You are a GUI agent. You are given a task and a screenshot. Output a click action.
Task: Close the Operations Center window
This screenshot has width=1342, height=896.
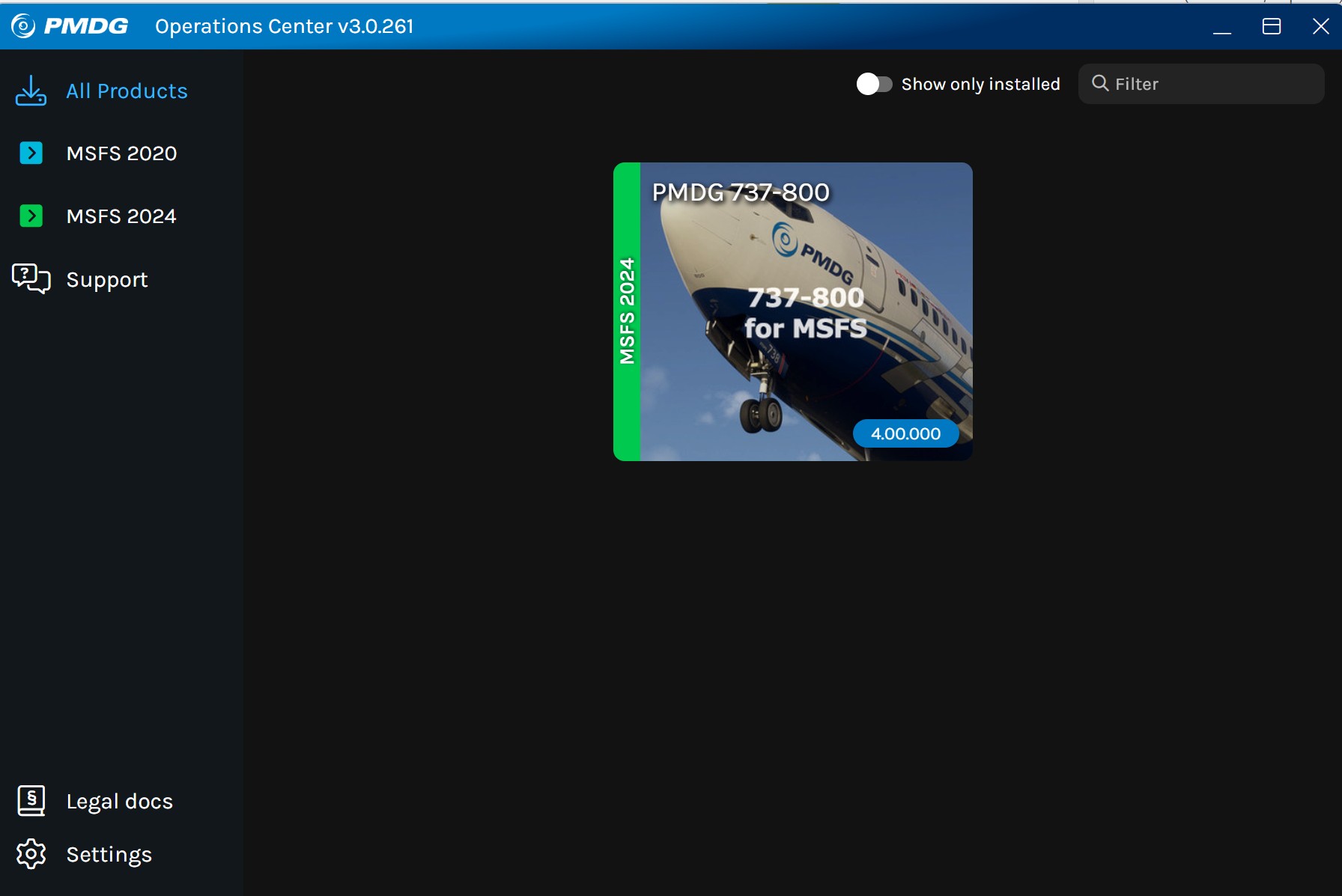[x=1321, y=26]
